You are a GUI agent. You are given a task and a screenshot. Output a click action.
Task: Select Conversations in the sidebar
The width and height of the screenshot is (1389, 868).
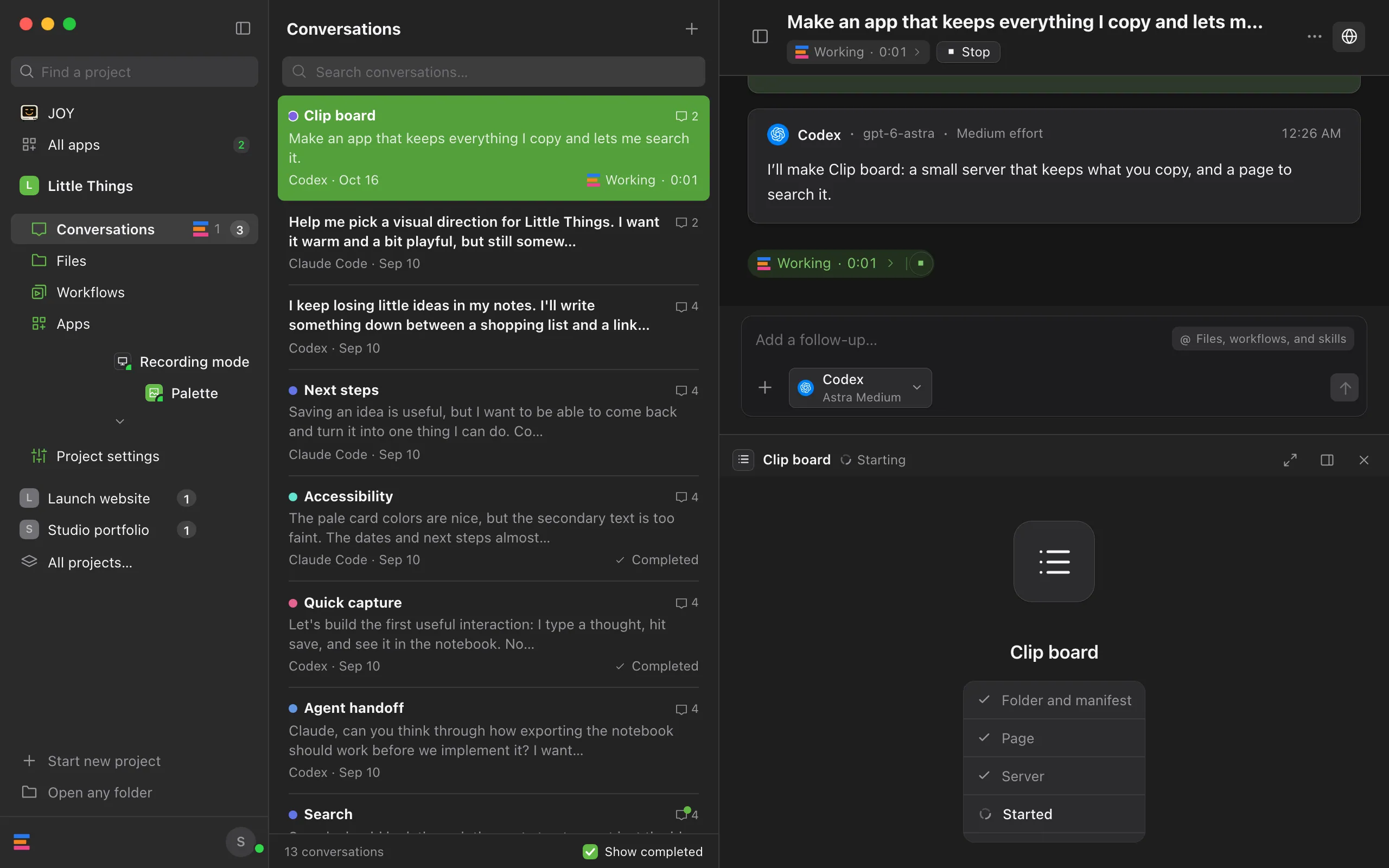(135, 229)
